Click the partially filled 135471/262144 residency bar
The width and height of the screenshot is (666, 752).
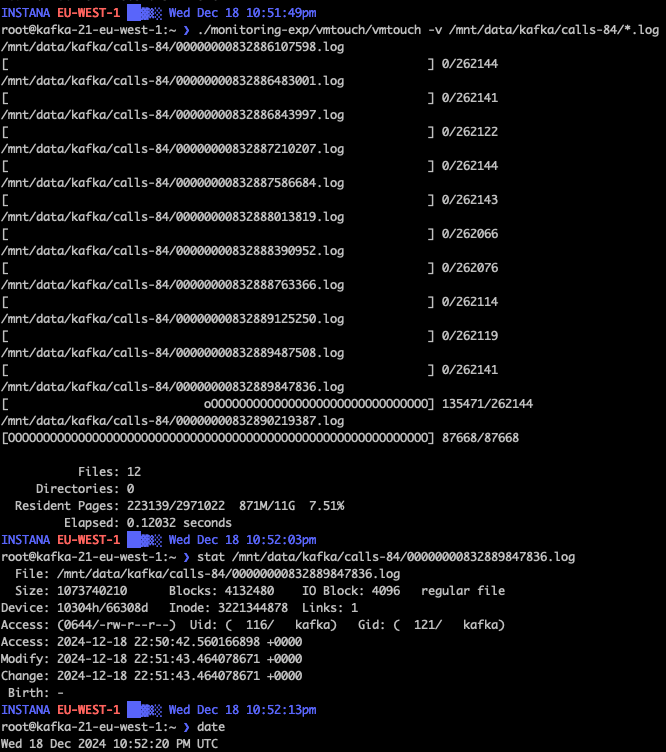point(318,403)
